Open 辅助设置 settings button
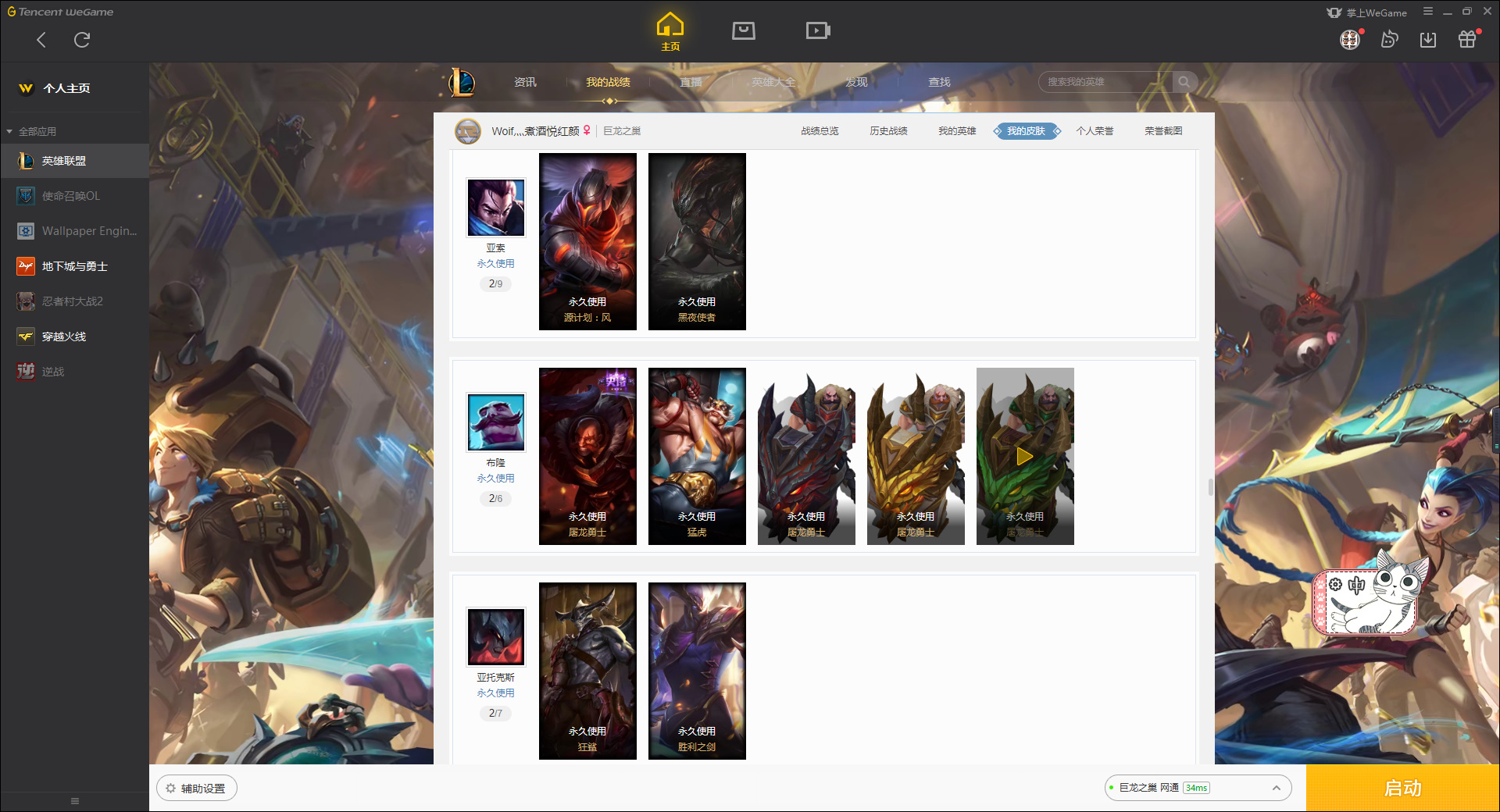This screenshot has width=1500, height=812. (x=197, y=789)
